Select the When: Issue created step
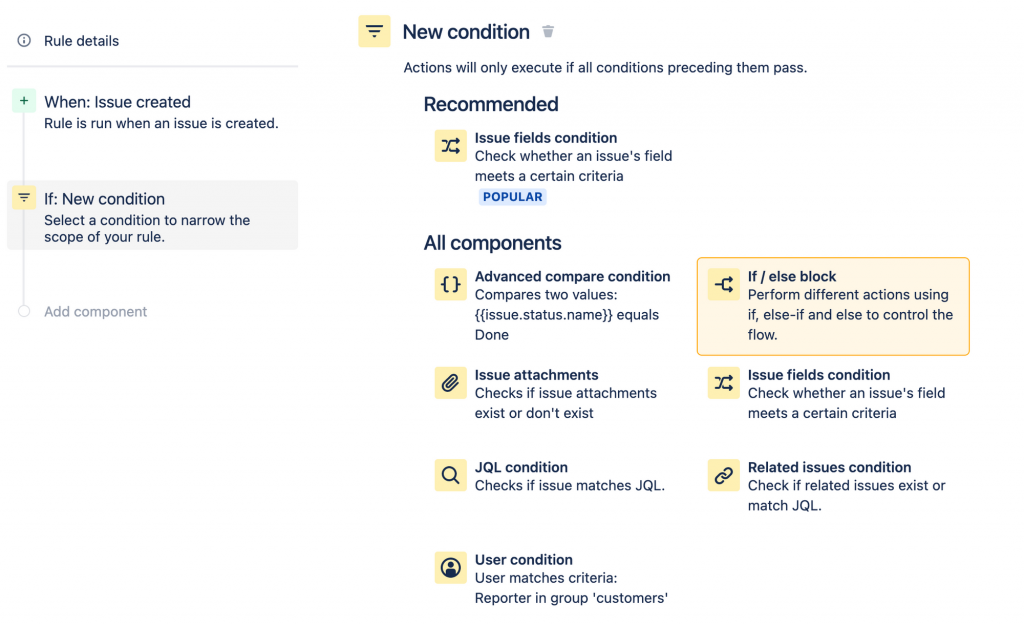This screenshot has height=624, width=1024. (117, 102)
